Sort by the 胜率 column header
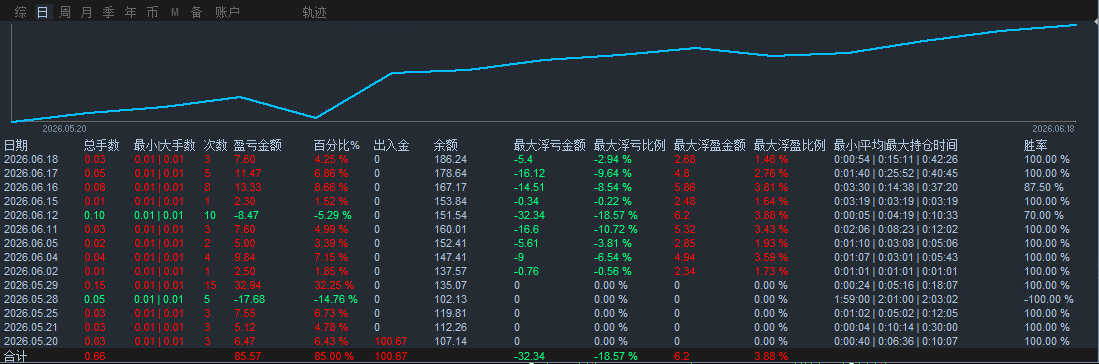1099x364 pixels. point(1036,145)
